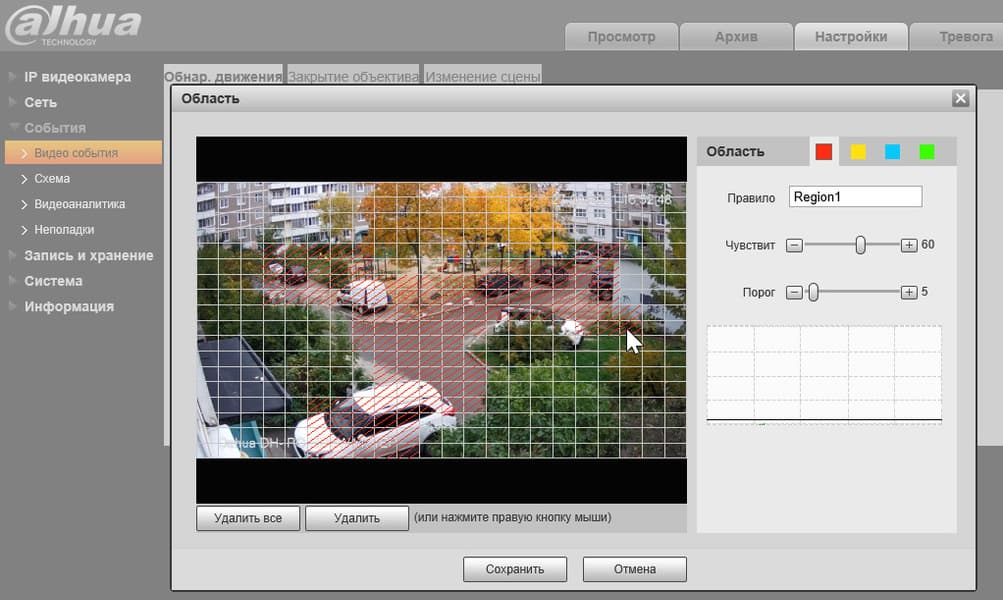Decrease sensitivity with minus button
1003x600 pixels.
tap(794, 245)
